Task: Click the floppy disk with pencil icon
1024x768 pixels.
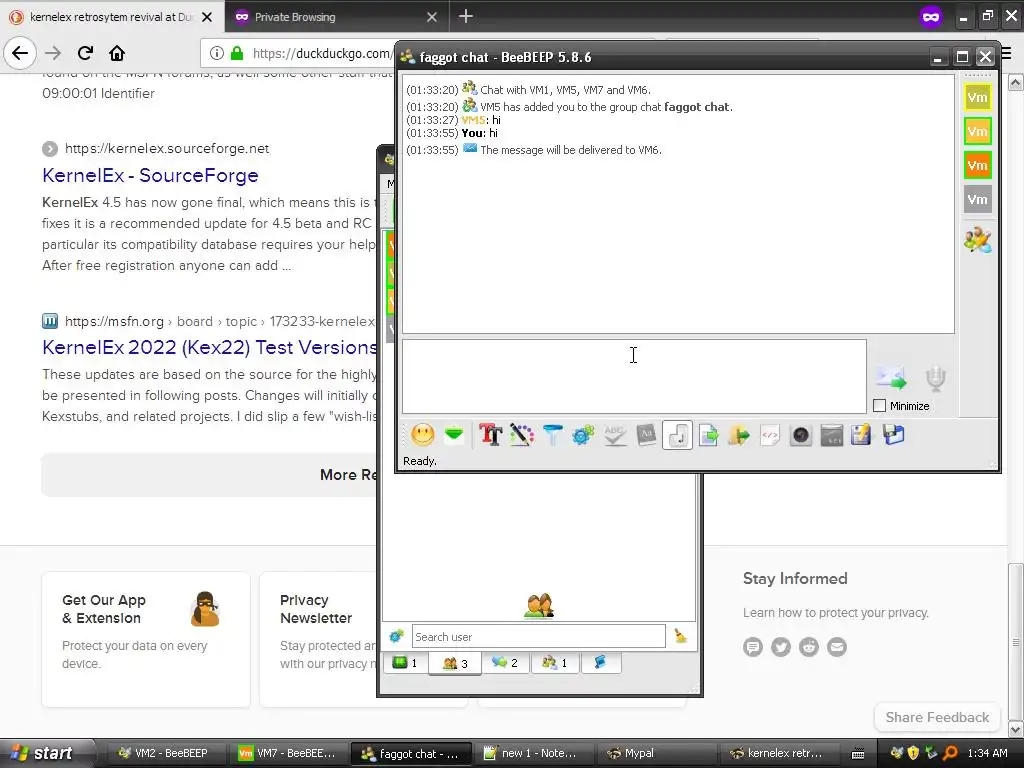Action: point(861,435)
